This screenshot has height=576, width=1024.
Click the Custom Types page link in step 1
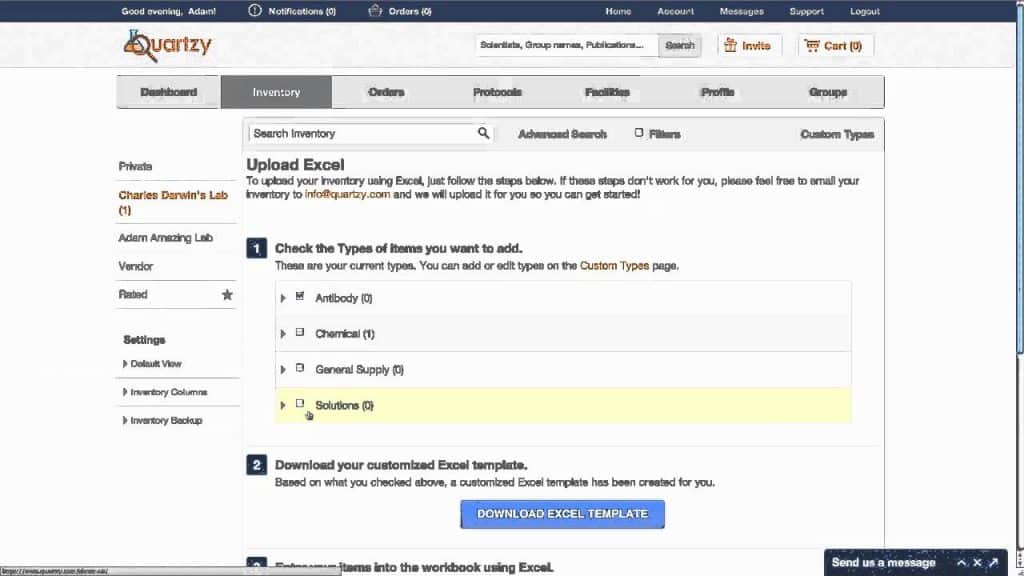point(615,266)
